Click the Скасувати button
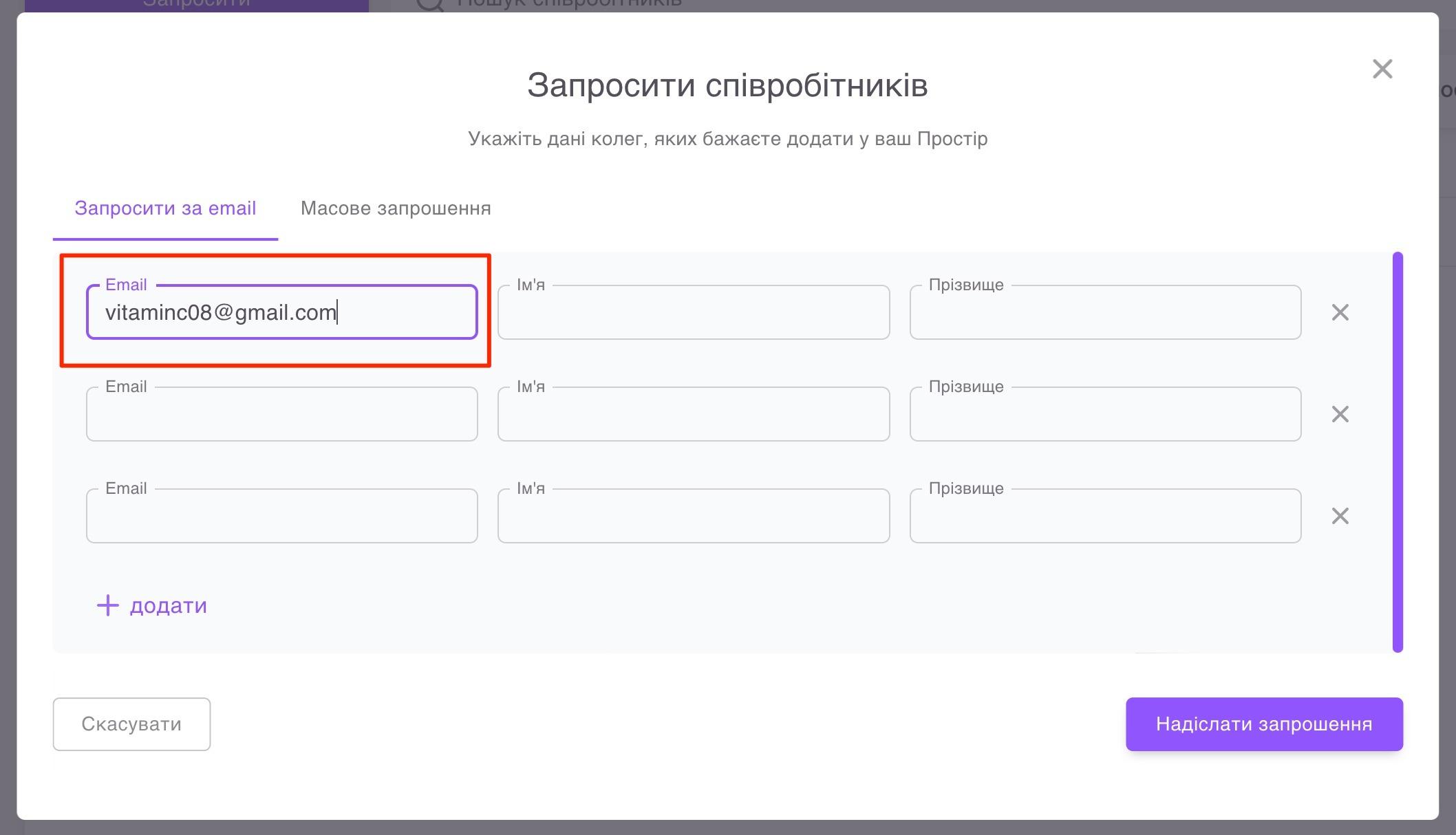1456x835 pixels. (131, 724)
